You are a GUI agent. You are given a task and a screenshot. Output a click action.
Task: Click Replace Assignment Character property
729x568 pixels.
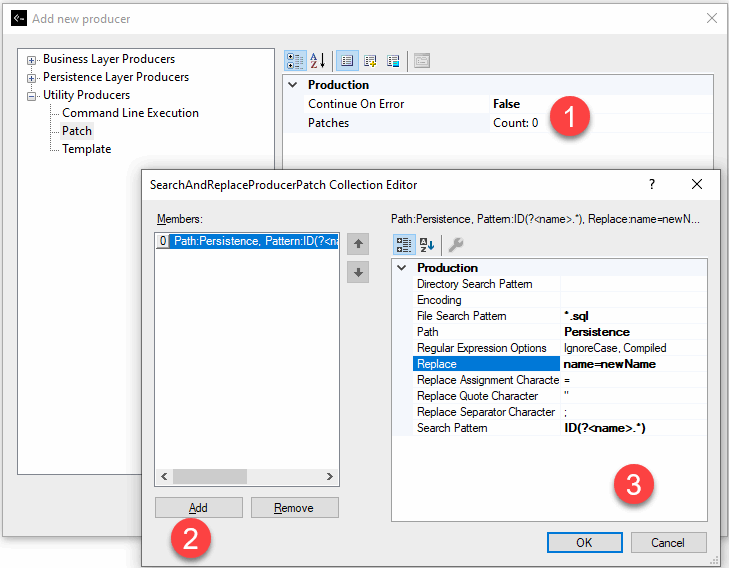tap(488, 380)
